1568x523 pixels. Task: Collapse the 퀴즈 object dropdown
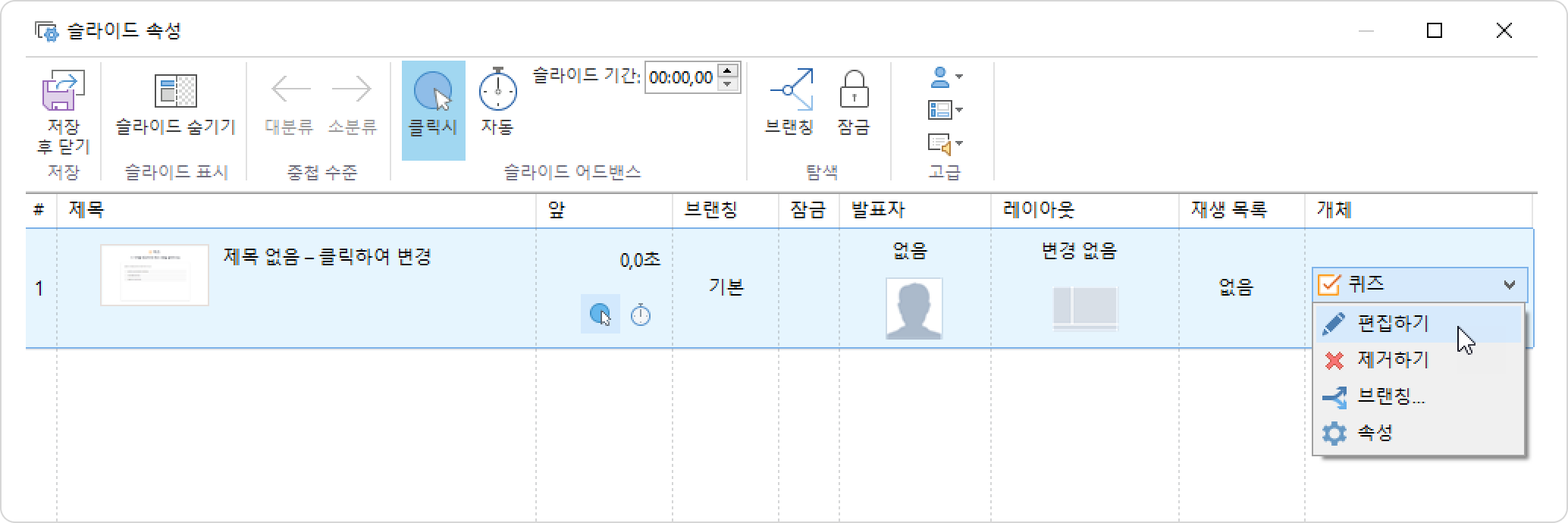pyautogui.click(x=1509, y=285)
